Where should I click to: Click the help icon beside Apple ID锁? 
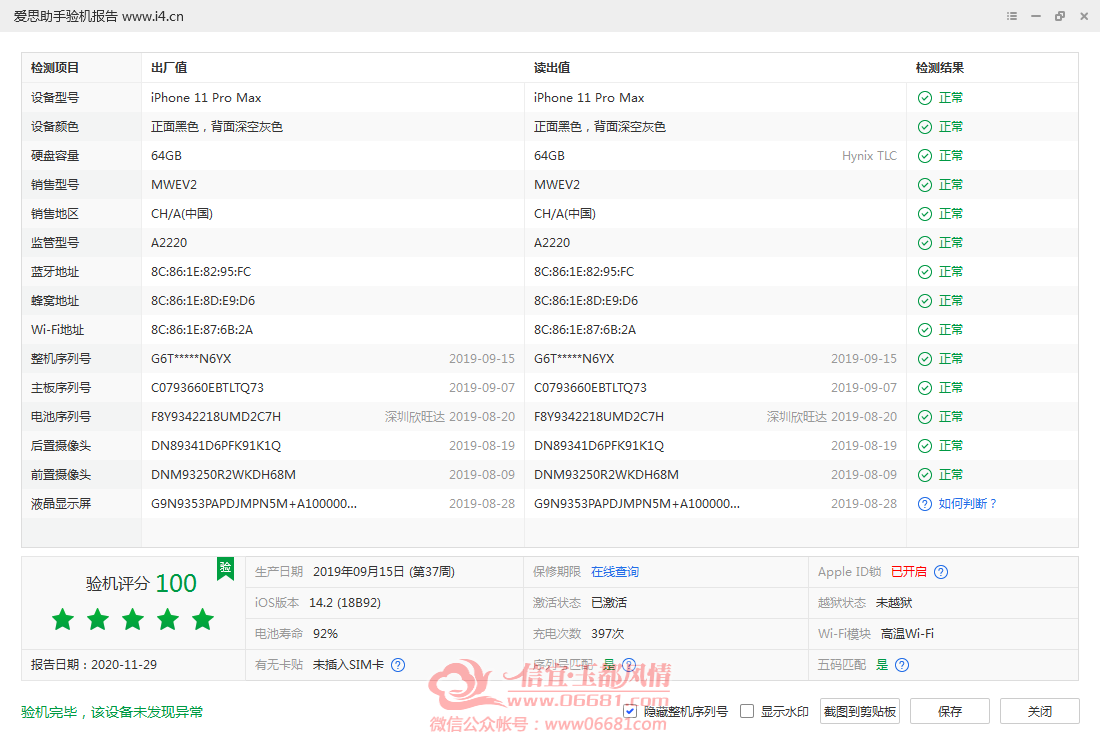click(x=941, y=572)
